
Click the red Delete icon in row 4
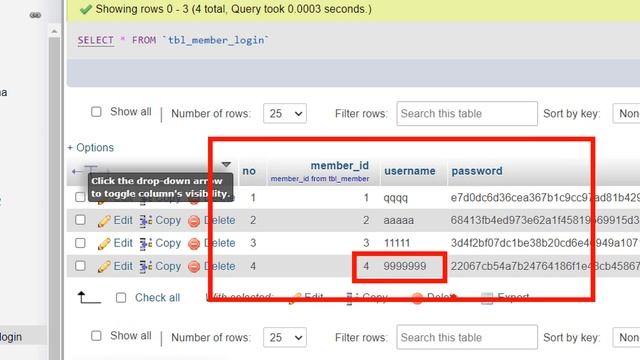(194, 267)
